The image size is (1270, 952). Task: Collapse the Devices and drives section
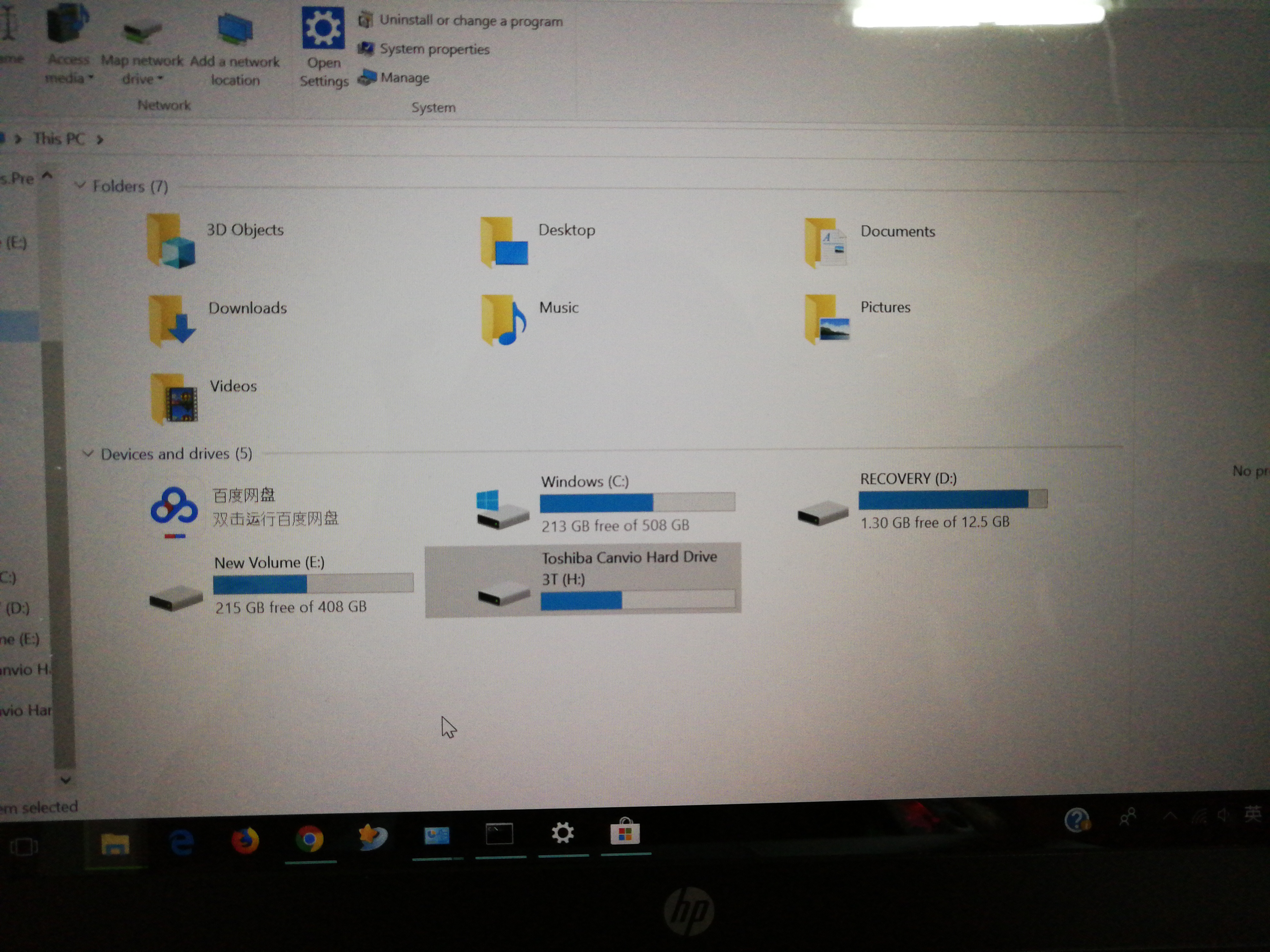click(x=88, y=454)
